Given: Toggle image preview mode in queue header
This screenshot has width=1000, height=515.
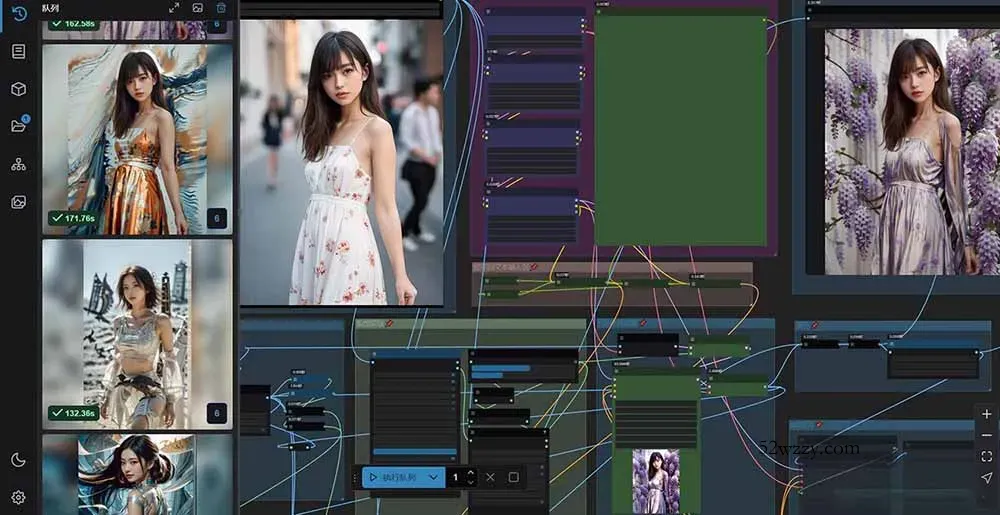Looking at the screenshot, I should click(x=198, y=8).
